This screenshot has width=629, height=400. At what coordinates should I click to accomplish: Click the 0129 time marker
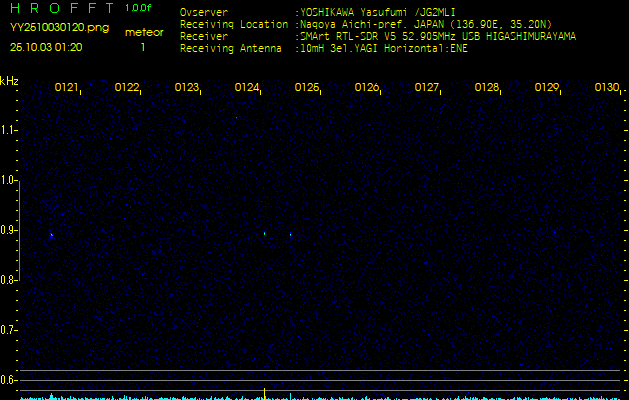[x=547, y=87]
